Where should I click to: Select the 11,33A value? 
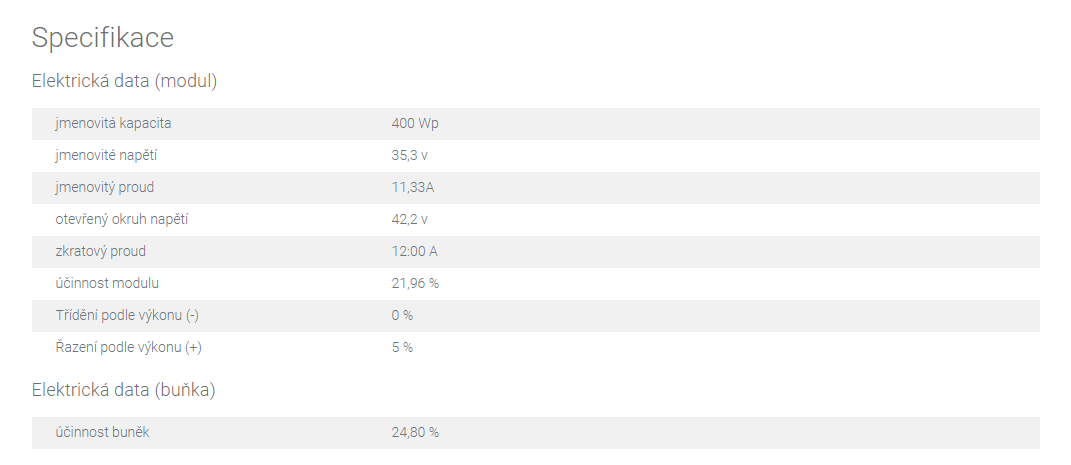[413, 188]
